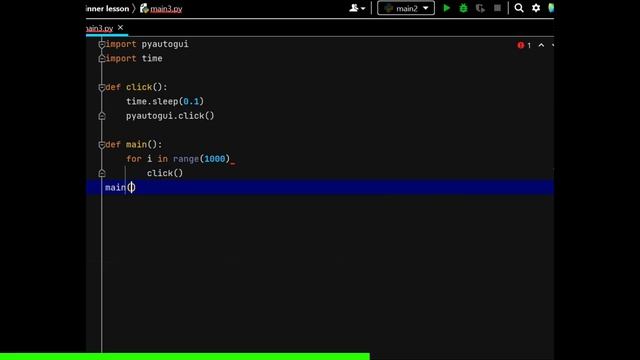This screenshot has width=640, height=360.
Task: Click the 'pyautogui.click()' statement
Action: [x=170, y=116]
